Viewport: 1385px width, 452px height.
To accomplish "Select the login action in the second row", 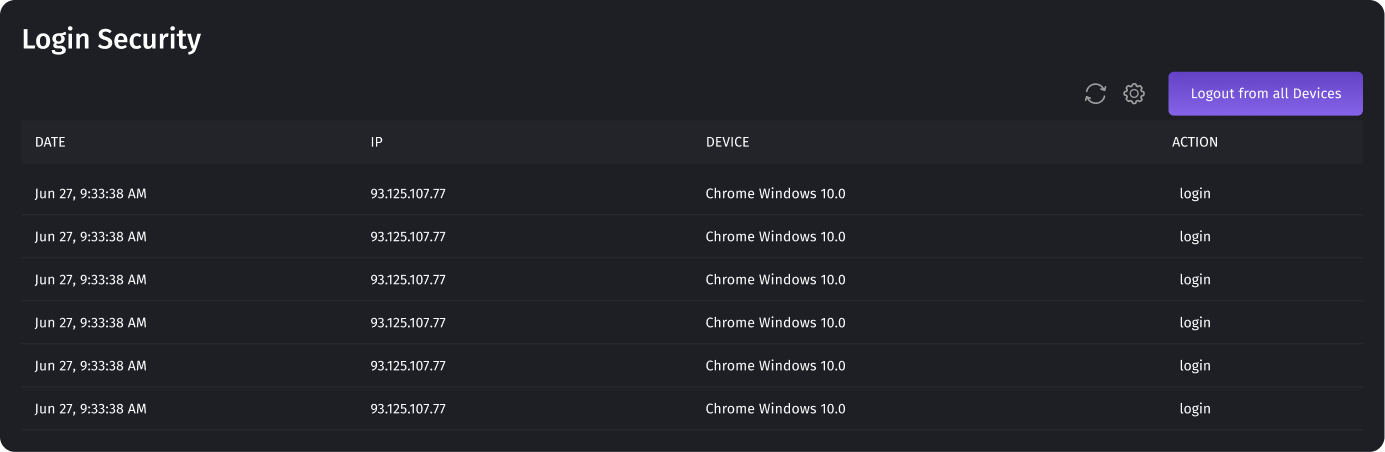I will click(1195, 237).
